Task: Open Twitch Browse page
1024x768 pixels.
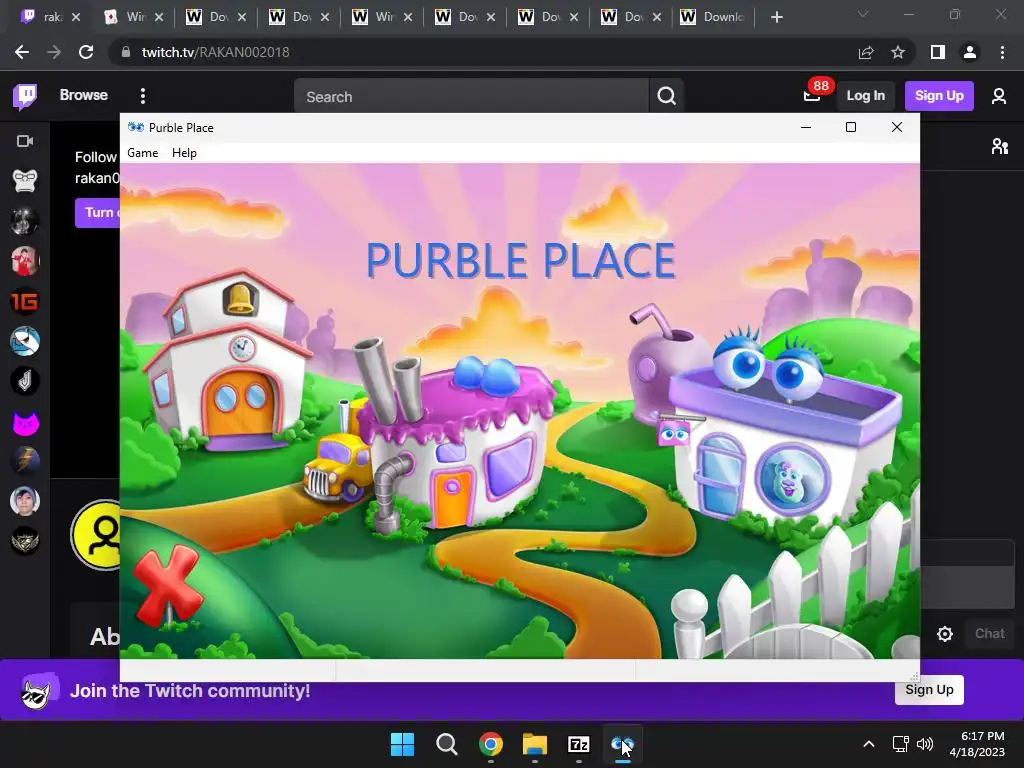Action: pyautogui.click(x=84, y=95)
